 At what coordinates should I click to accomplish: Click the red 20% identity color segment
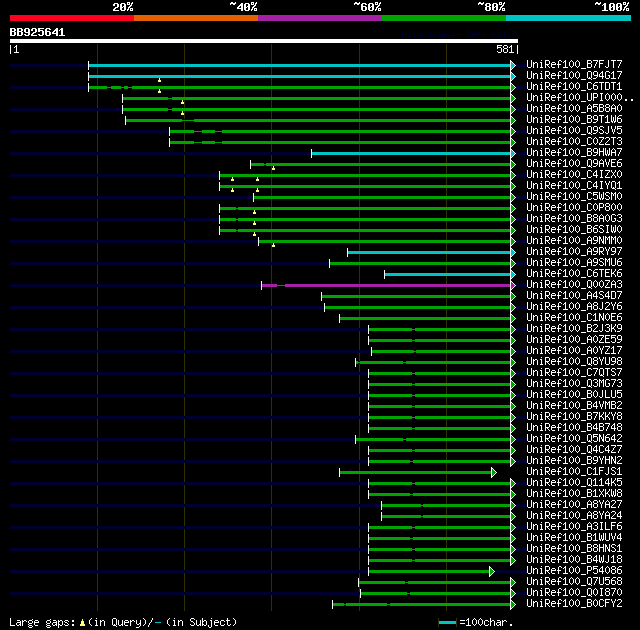[72, 18]
